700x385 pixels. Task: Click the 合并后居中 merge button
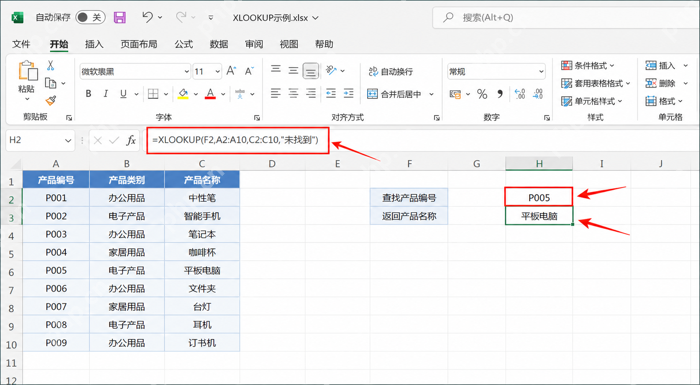(x=394, y=94)
